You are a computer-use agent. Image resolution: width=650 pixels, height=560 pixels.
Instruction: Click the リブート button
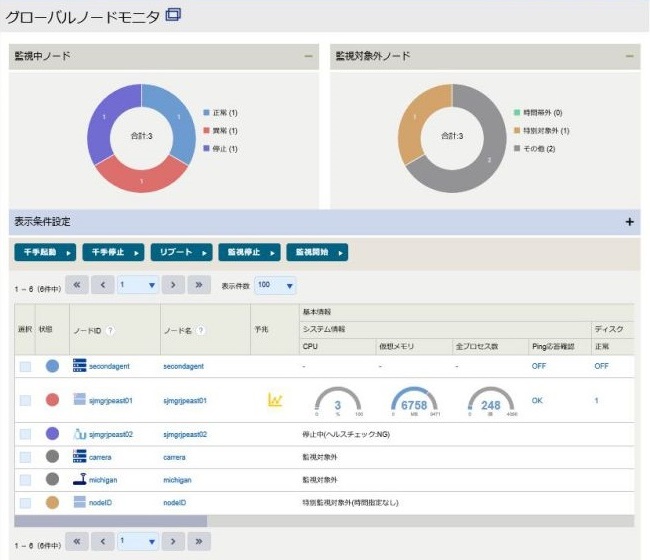tap(182, 252)
